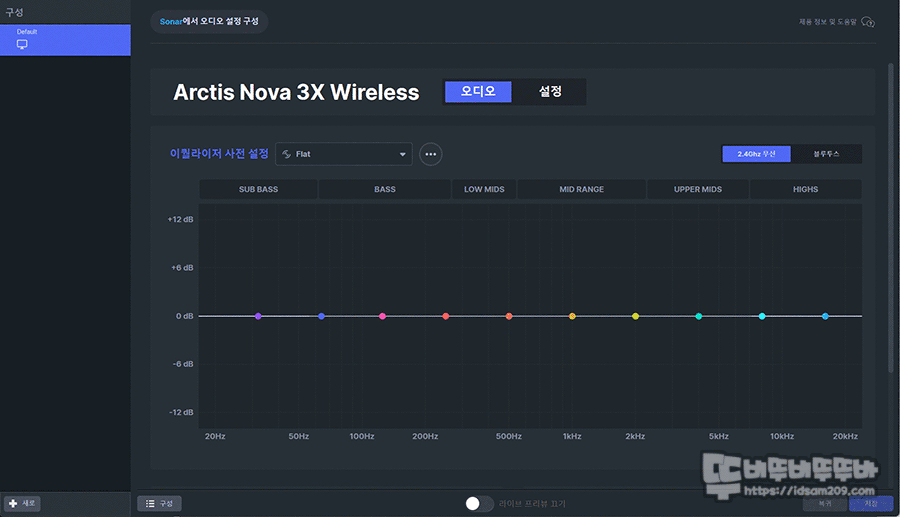
Task: Click the plus icon to add new config
Action: pos(13,503)
